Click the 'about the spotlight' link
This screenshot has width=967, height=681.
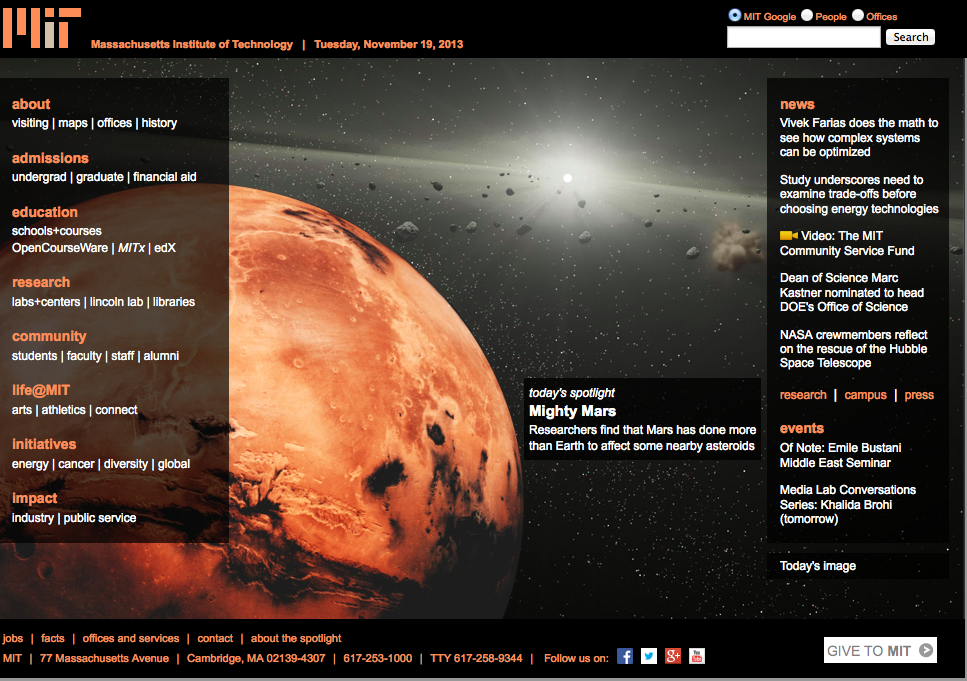(295, 638)
